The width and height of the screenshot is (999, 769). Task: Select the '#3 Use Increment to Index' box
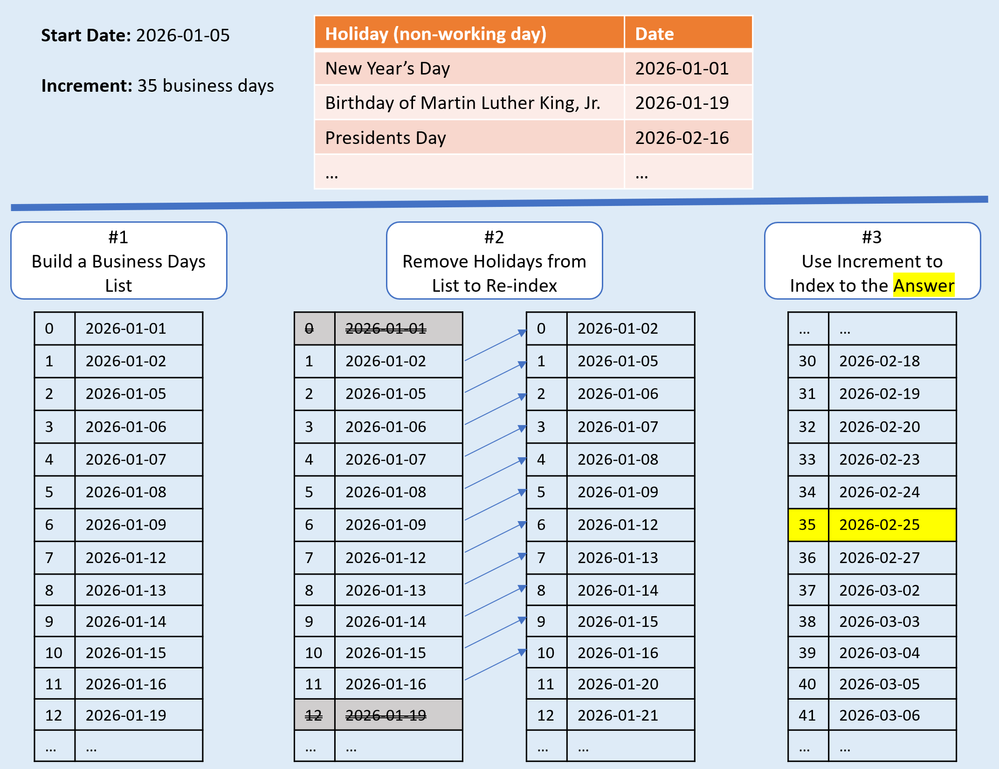871,260
